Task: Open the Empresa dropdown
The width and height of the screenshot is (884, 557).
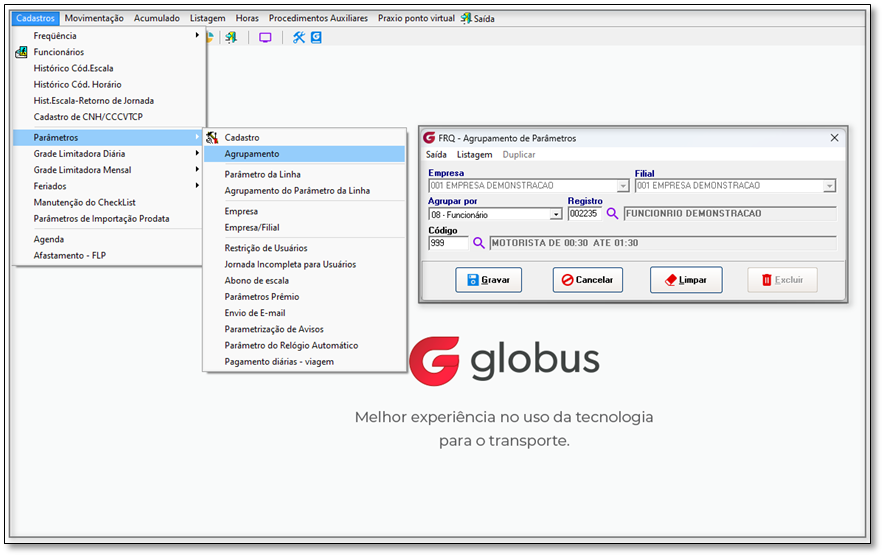Action: (x=622, y=185)
